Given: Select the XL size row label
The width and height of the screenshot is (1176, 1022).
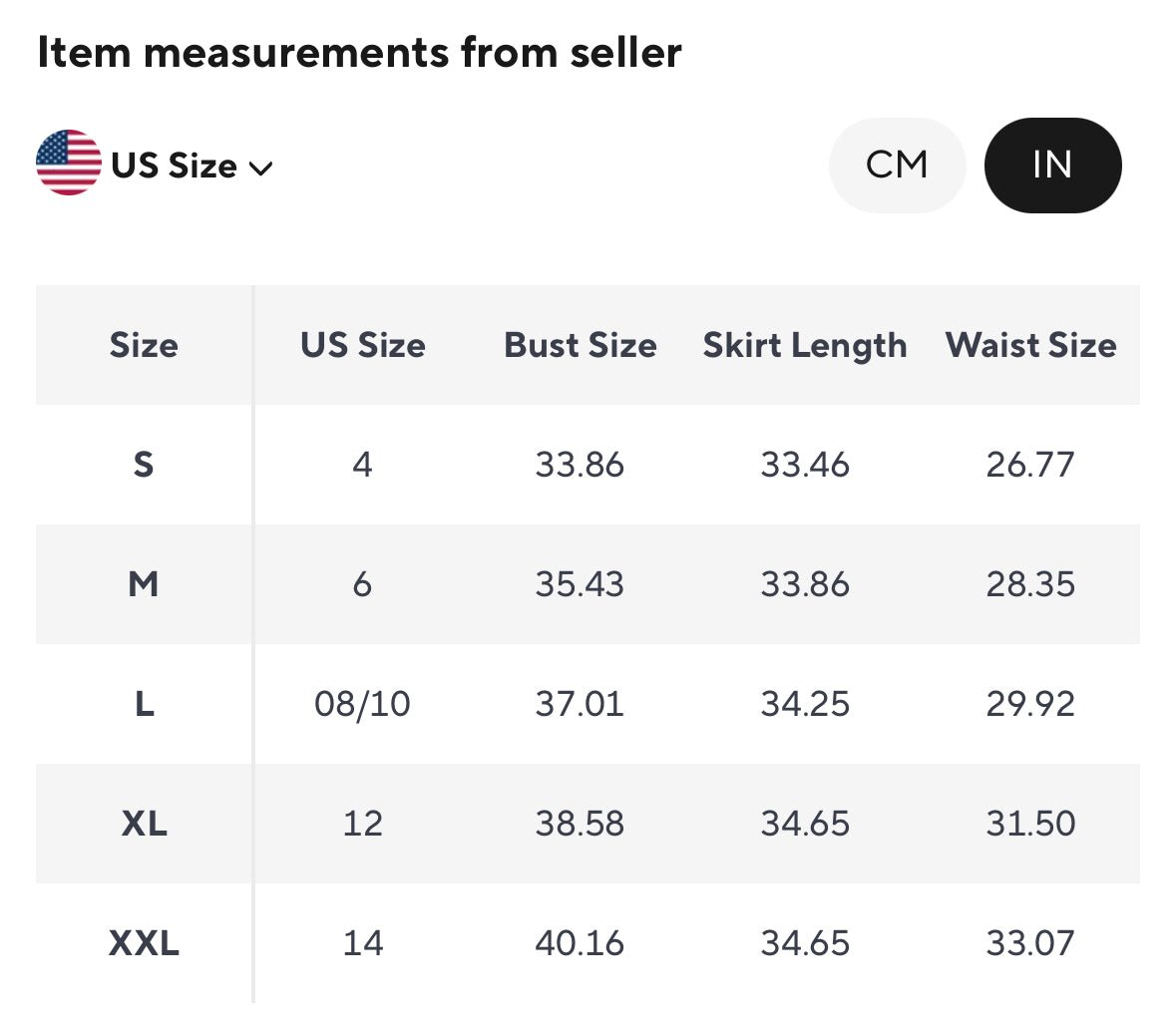Looking at the screenshot, I should tap(144, 824).
